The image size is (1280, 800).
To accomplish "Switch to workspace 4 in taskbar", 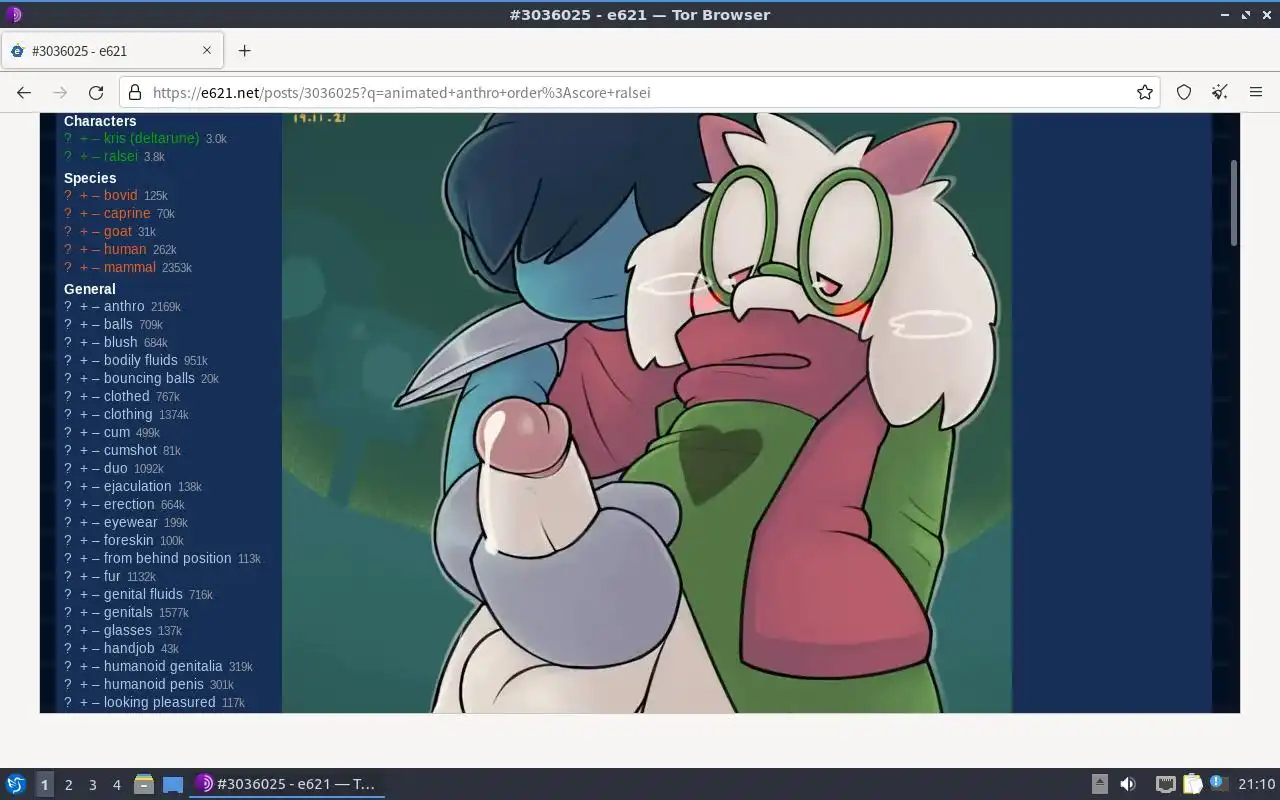I will (116, 784).
